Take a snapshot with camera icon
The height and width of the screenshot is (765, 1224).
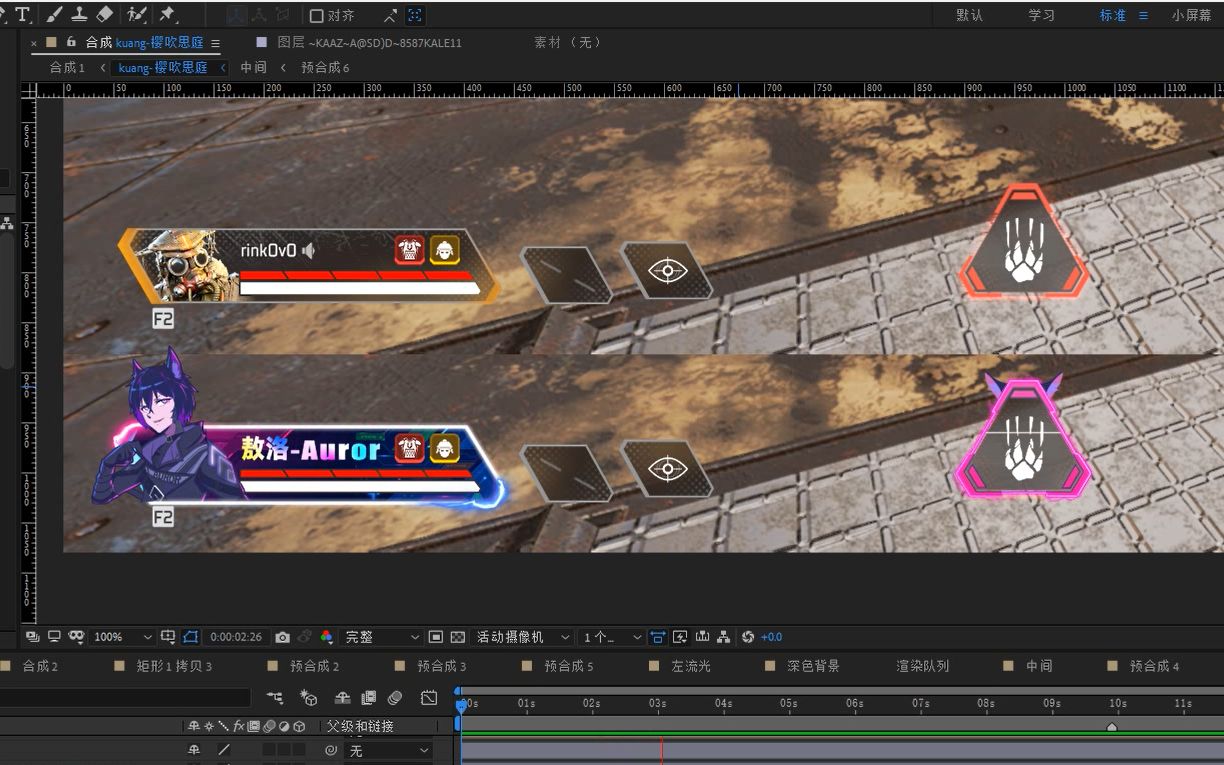pyautogui.click(x=282, y=637)
